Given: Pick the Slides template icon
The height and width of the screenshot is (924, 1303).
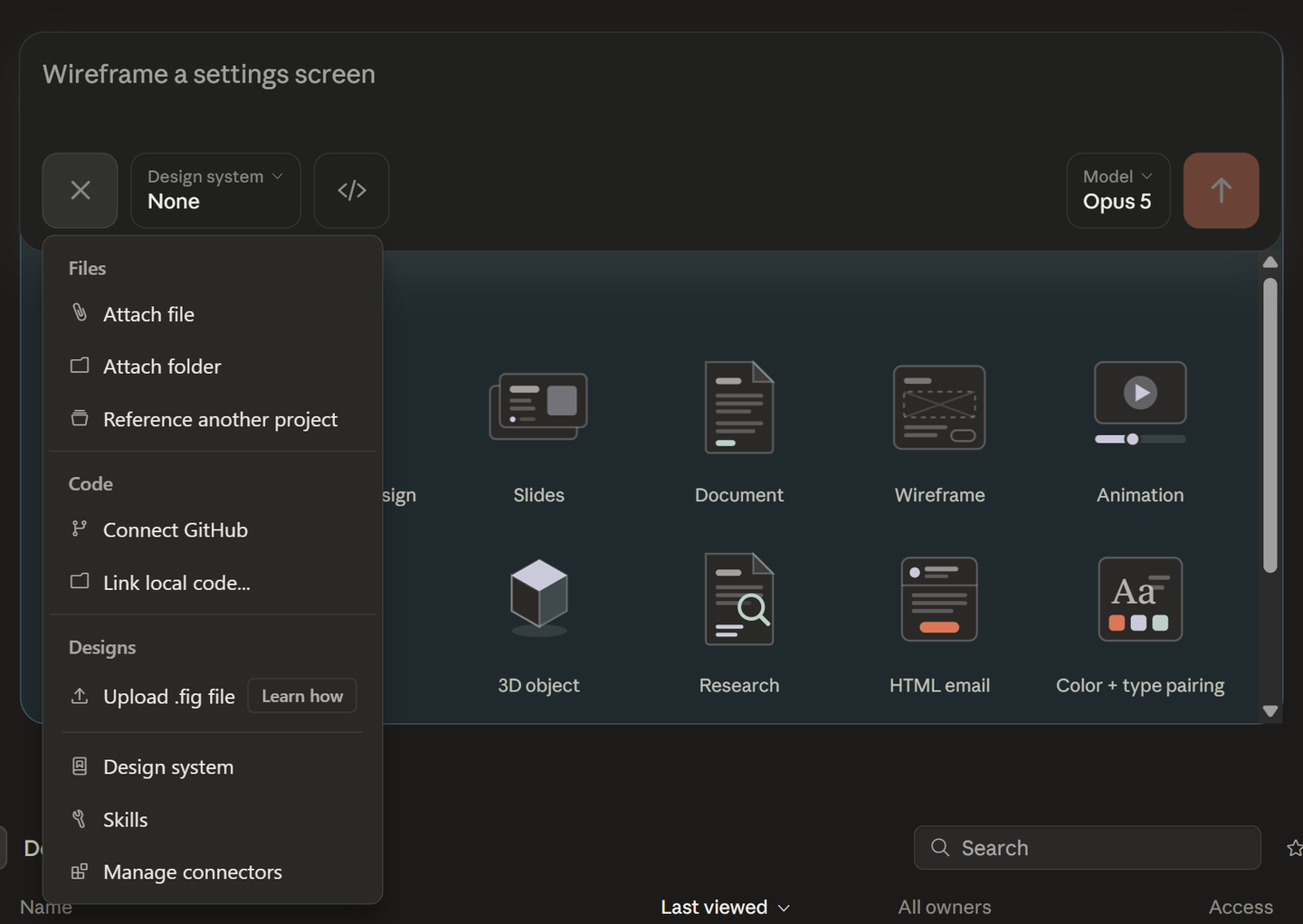Looking at the screenshot, I should (x=538, y=406).
